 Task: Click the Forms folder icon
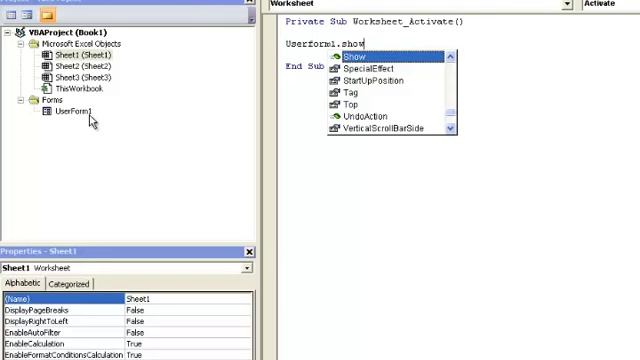(x=34, y=100)
